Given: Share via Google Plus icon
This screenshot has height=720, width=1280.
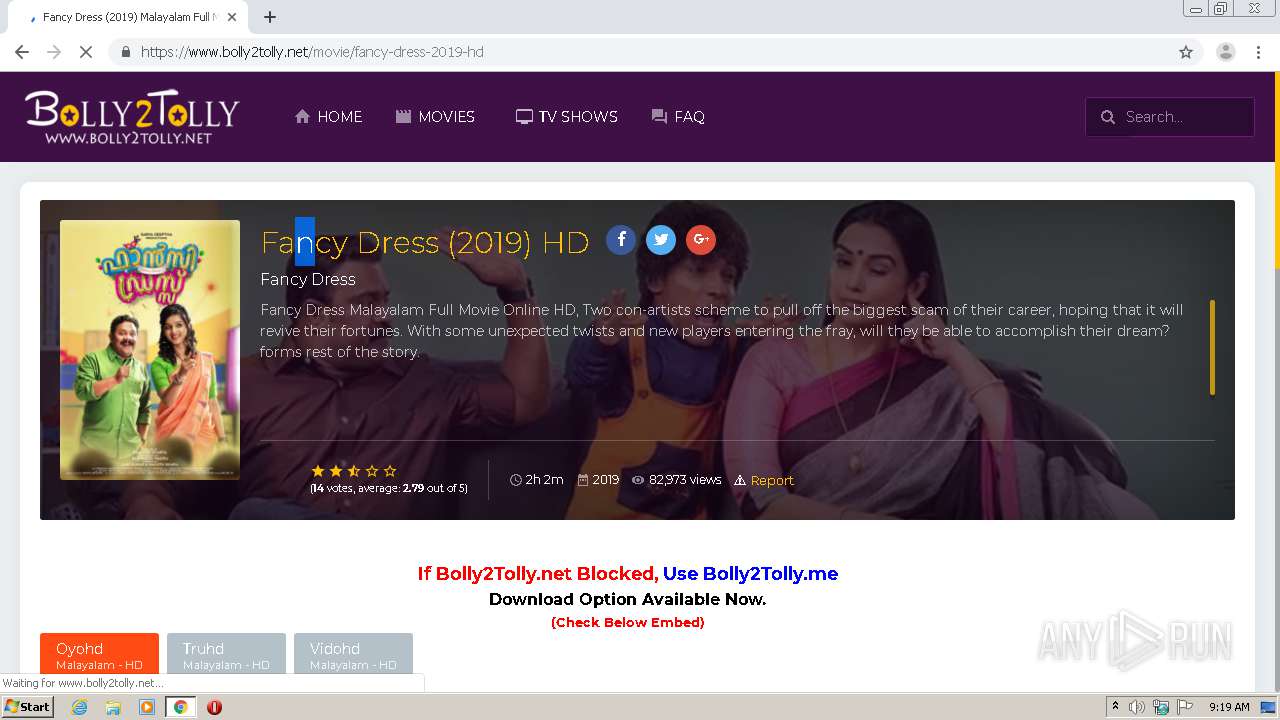Looking at the screenshot, I should (701, 240).
